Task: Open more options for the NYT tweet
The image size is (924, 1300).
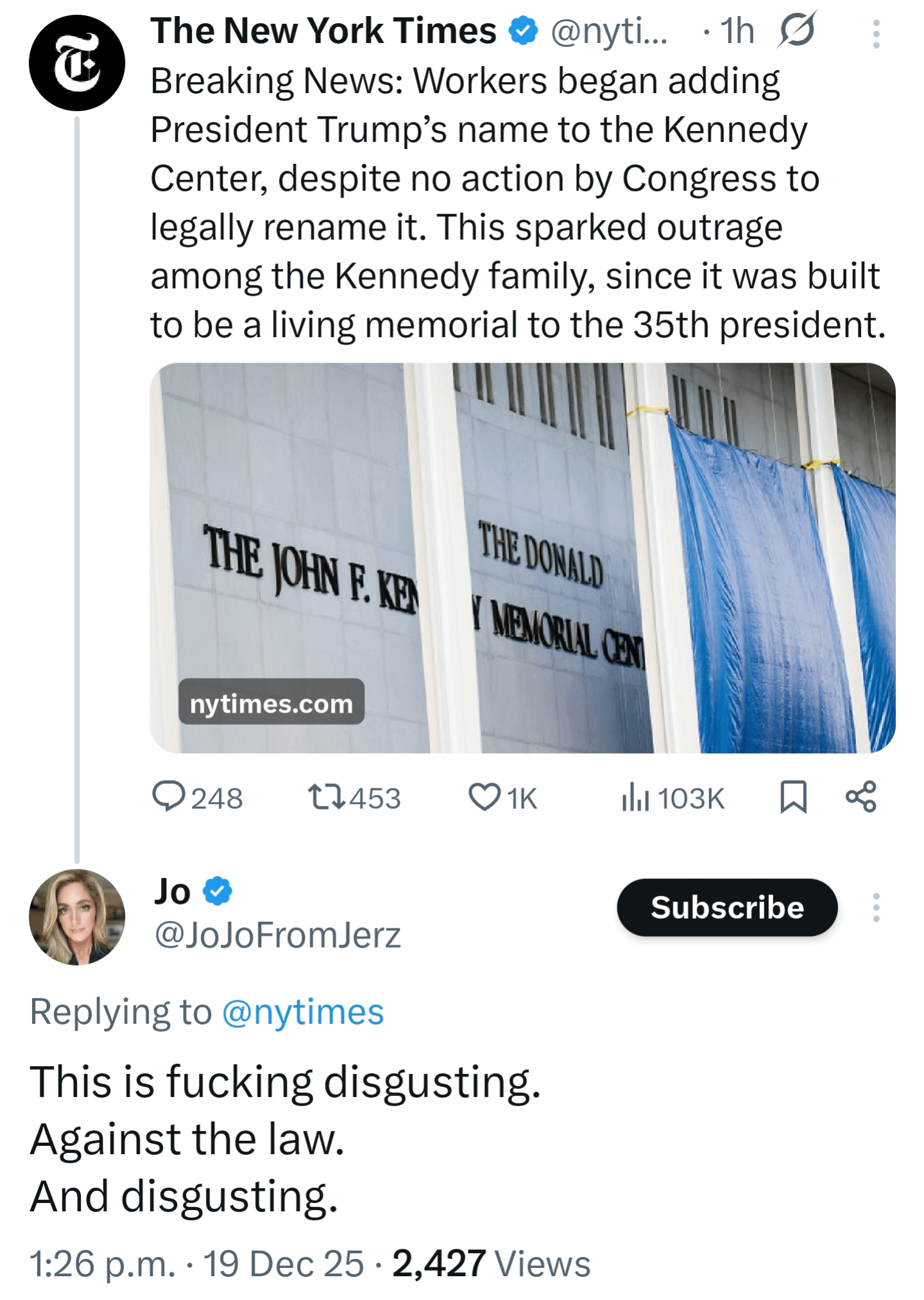Action: 876,34
